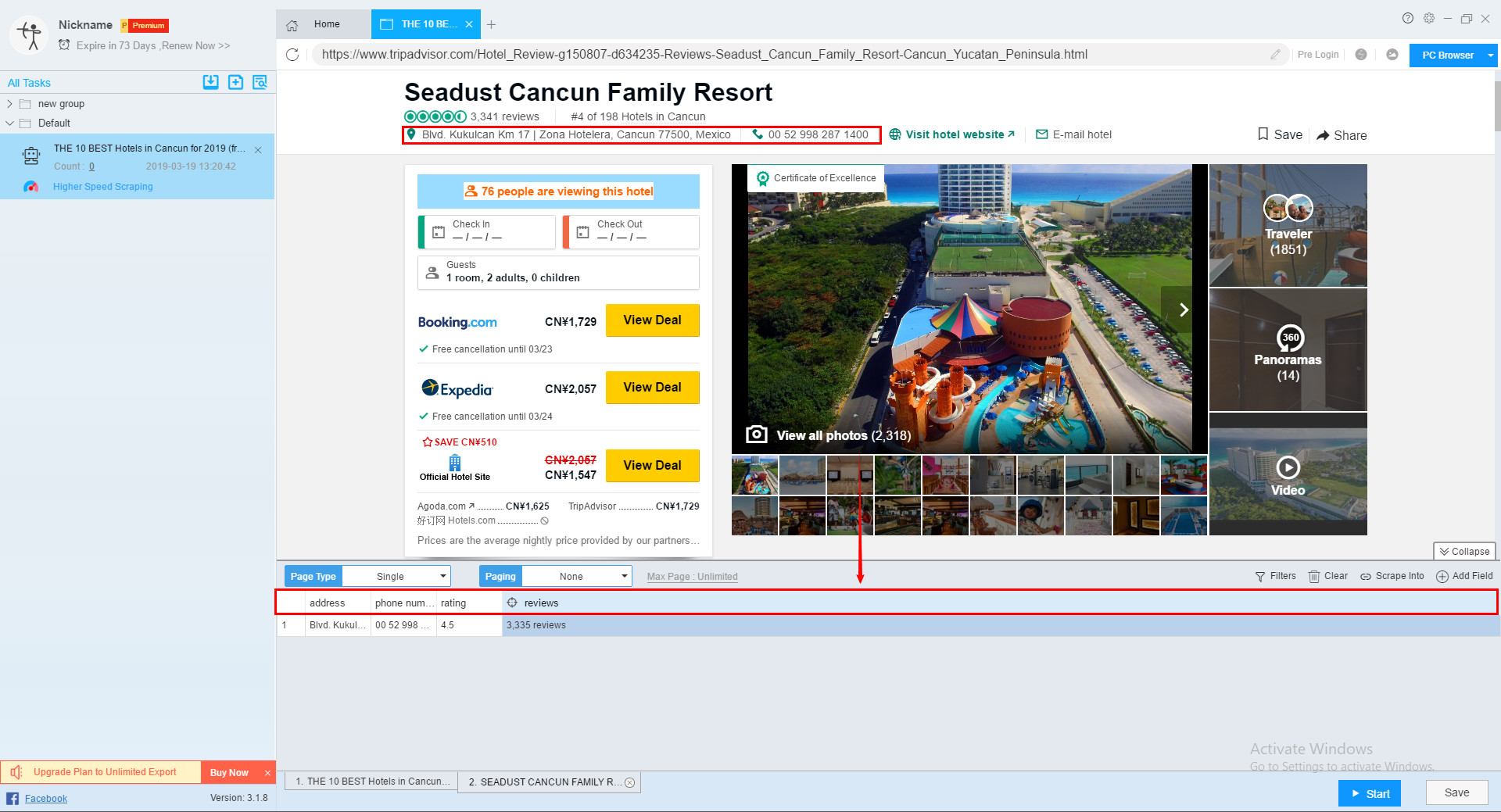Play the hotel Video
1501x812 pixels.
tap(1288, 467)
